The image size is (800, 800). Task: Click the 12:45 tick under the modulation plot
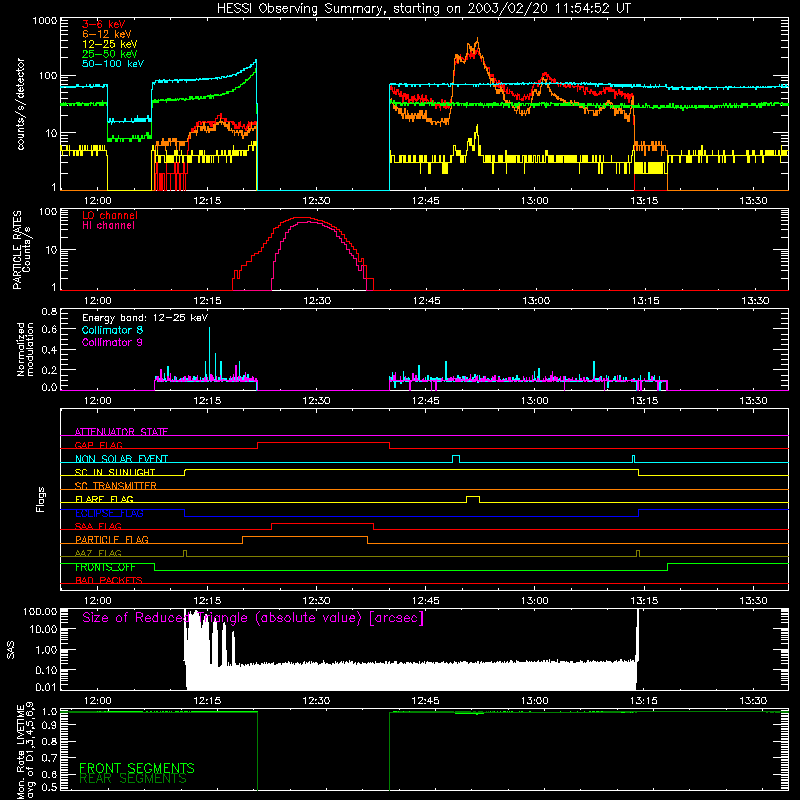tap(426, 401)
